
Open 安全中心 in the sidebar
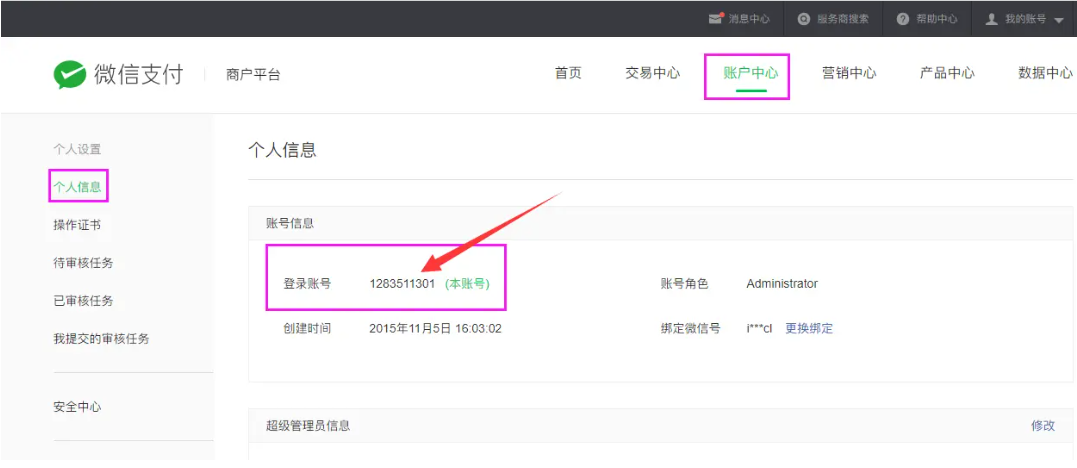click(78, 407)
